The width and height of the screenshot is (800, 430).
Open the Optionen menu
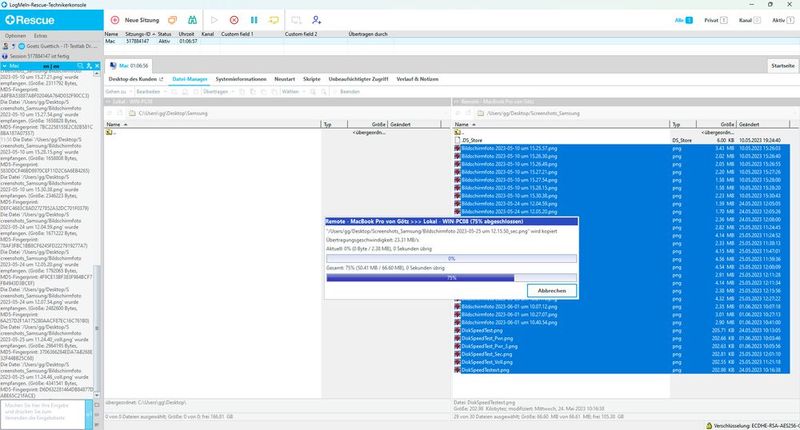pos(16,35)
